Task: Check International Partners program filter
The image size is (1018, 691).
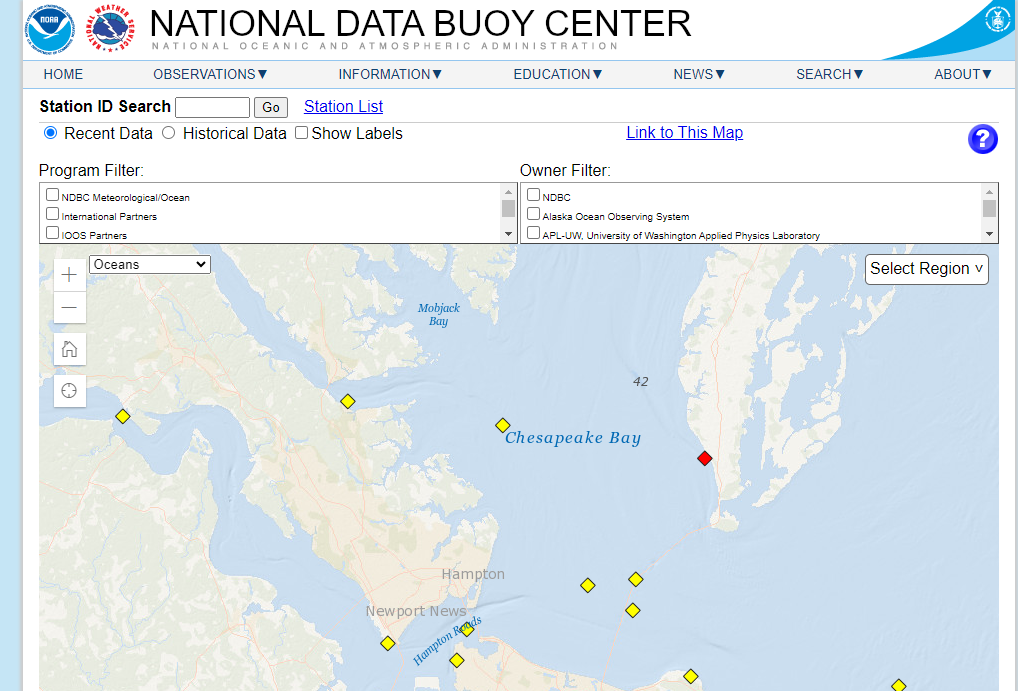Action: pyautogui.click(x=53, y=214)
